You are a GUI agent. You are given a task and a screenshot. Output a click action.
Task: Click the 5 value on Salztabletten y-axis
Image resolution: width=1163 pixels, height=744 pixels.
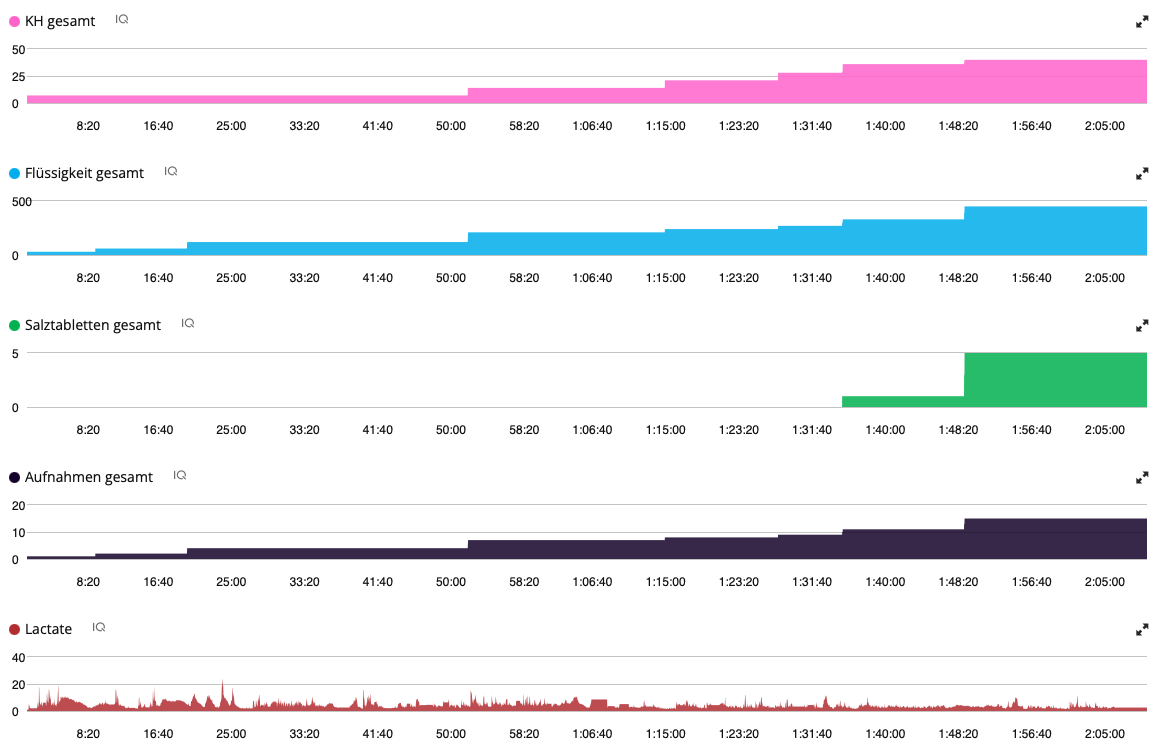pos(15,354)
